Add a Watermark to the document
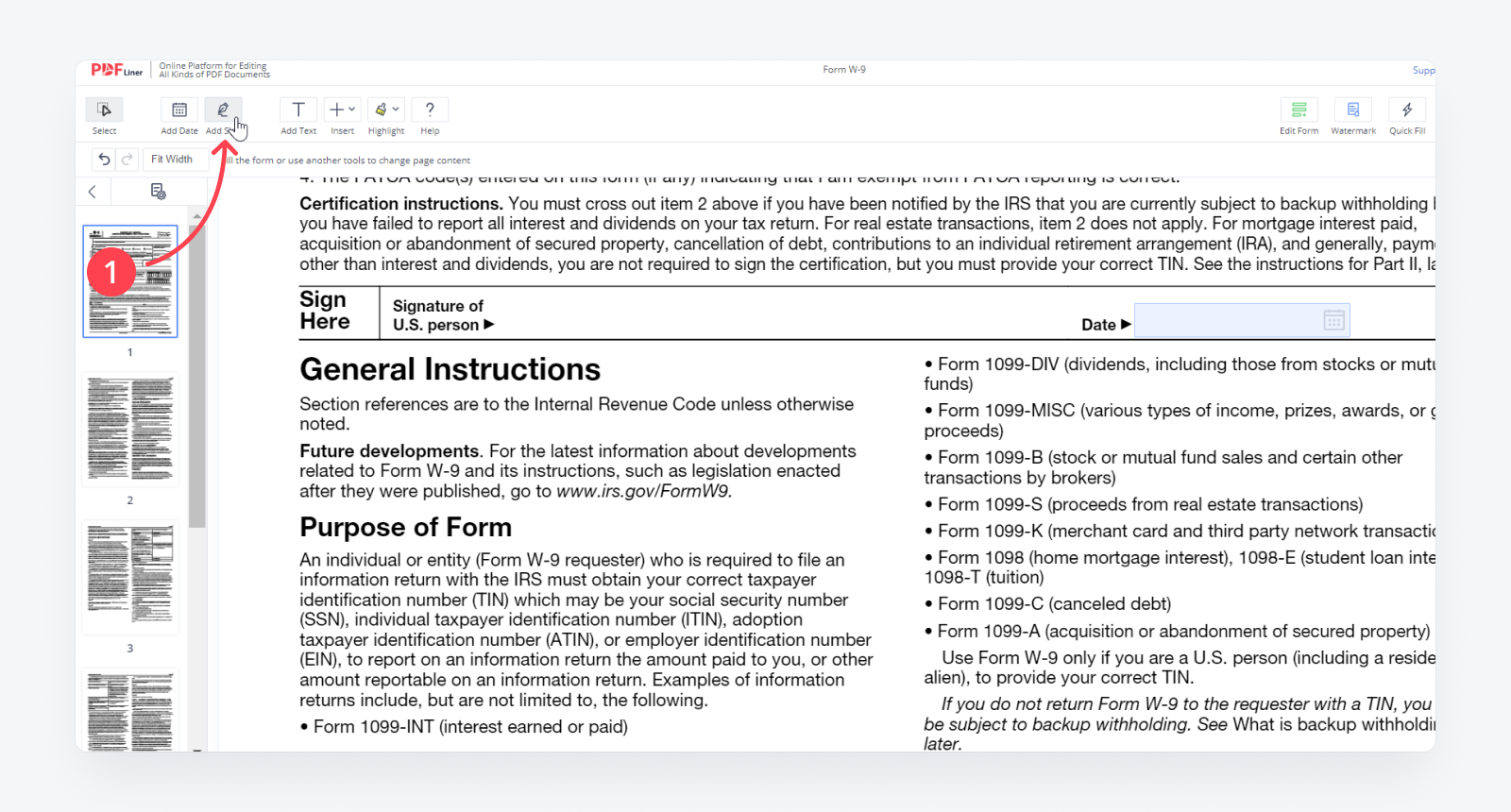This screenshot has height=812, width=1511. [1353, 110]
